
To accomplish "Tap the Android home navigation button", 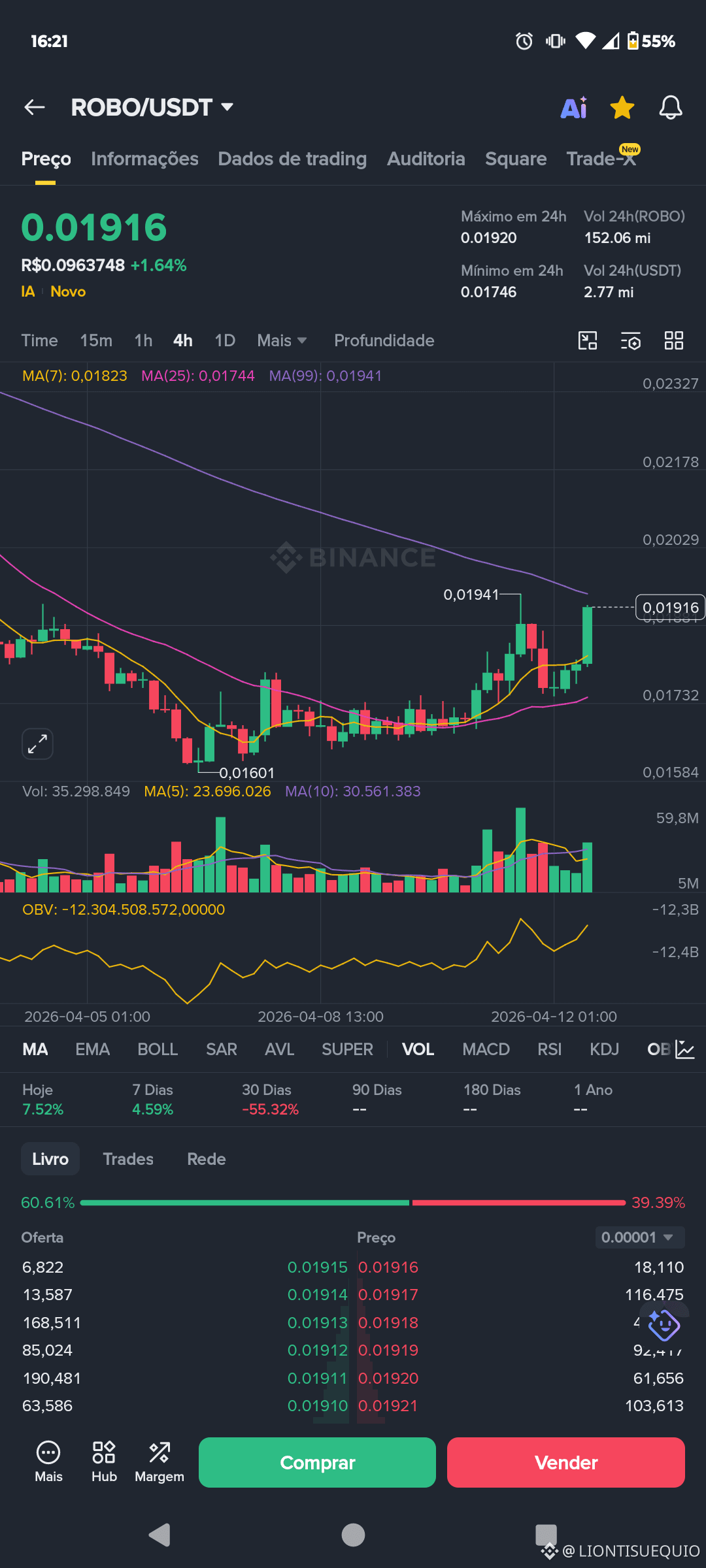I will click(353, 1535).
